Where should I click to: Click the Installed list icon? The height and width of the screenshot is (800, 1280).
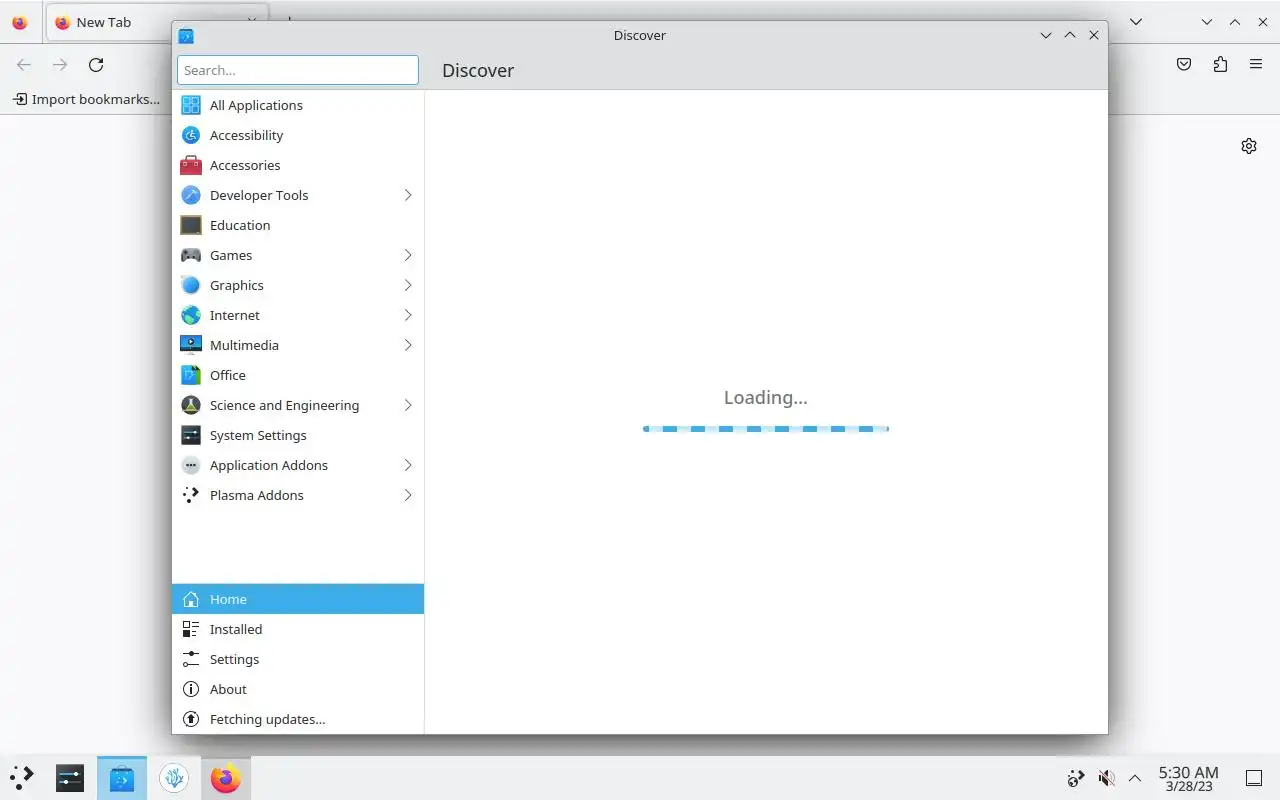(191, 629)
